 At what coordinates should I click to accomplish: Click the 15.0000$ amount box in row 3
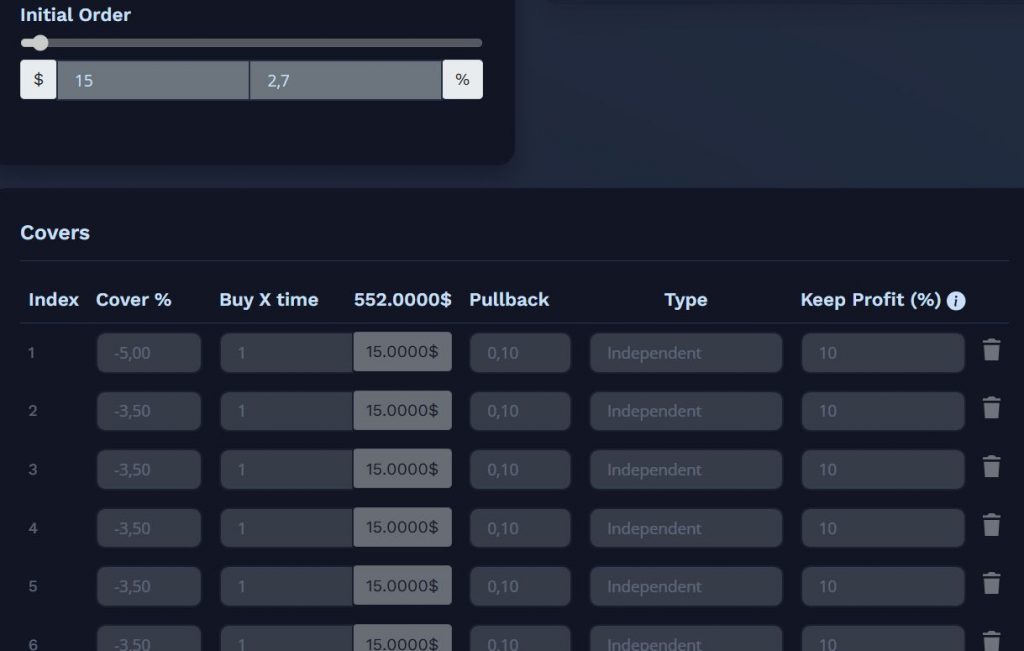402,468
